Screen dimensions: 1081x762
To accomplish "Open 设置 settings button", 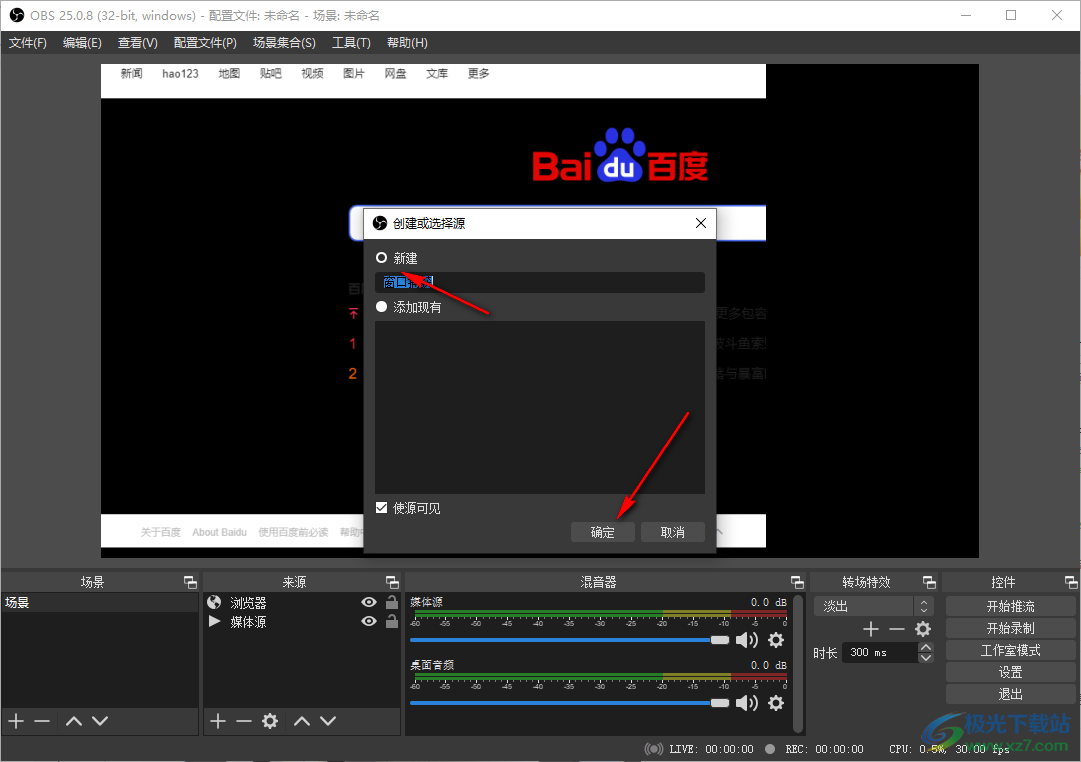I will coord(1010,672).
